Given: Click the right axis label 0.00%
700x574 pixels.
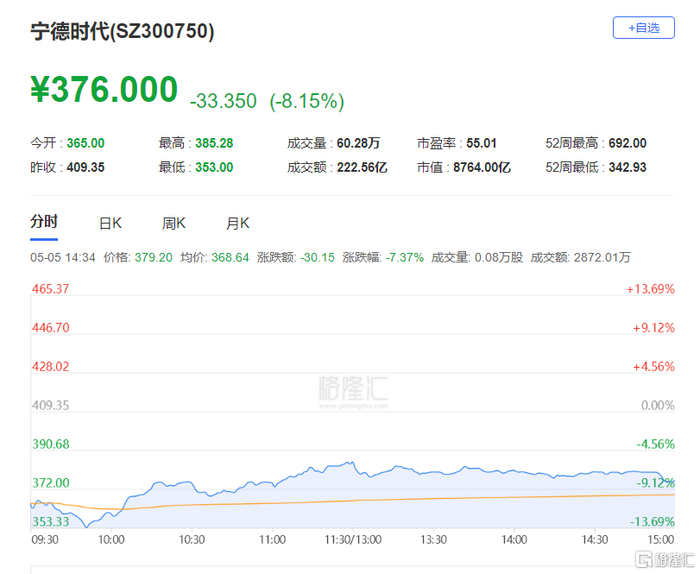Looking at the screenshot, I should 658,405.
